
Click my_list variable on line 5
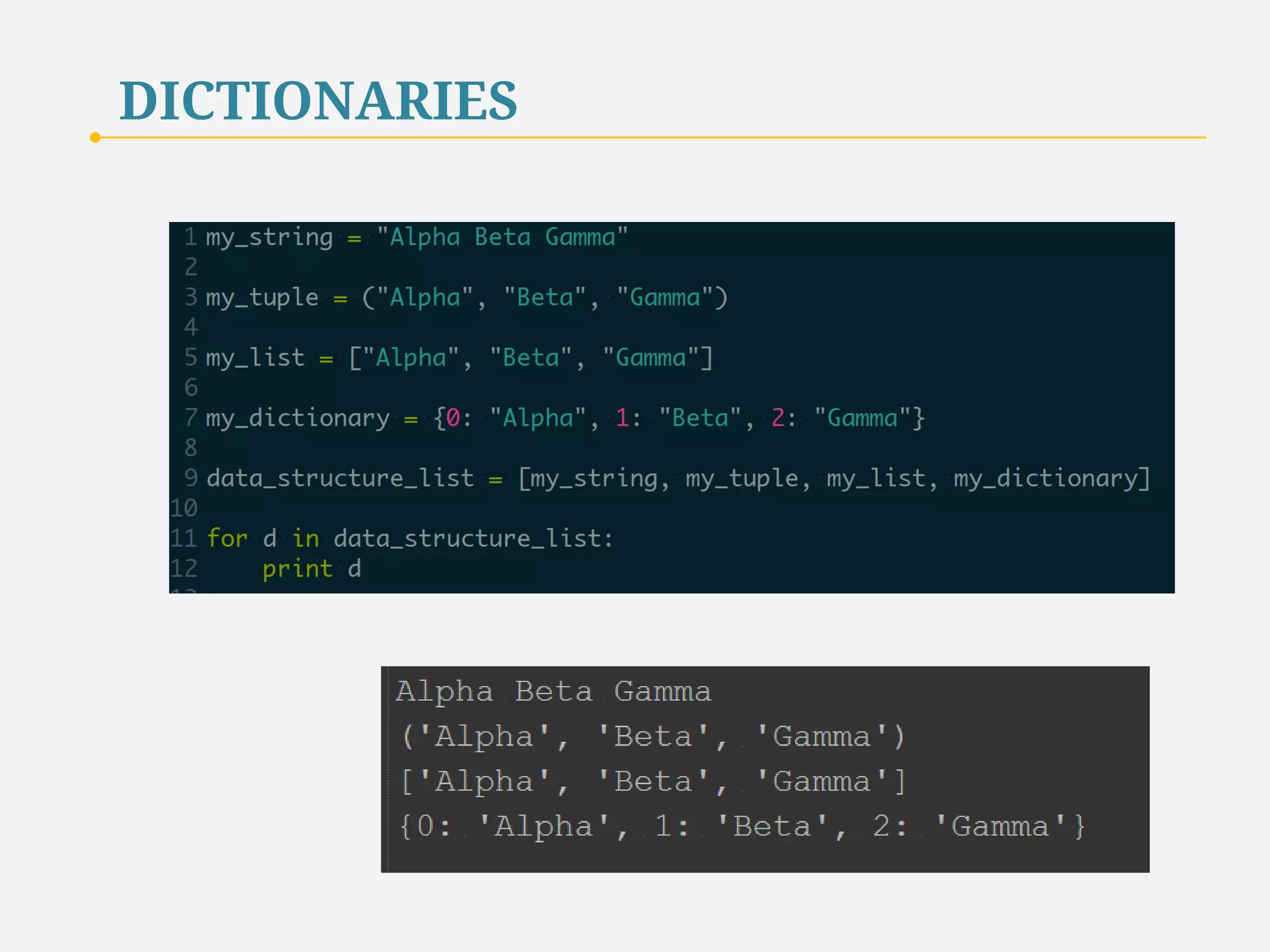pyautogui.click(x=255, y=358)
